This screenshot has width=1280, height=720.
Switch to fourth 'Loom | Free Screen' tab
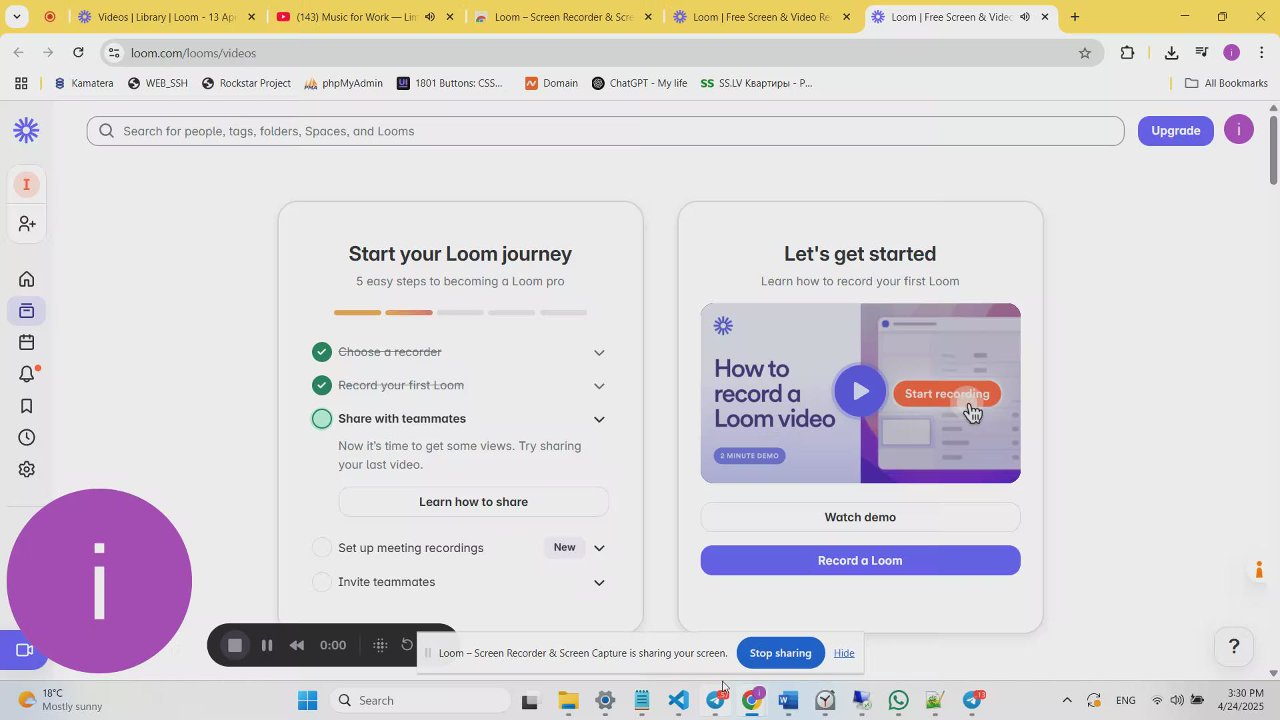coord(761,17)
